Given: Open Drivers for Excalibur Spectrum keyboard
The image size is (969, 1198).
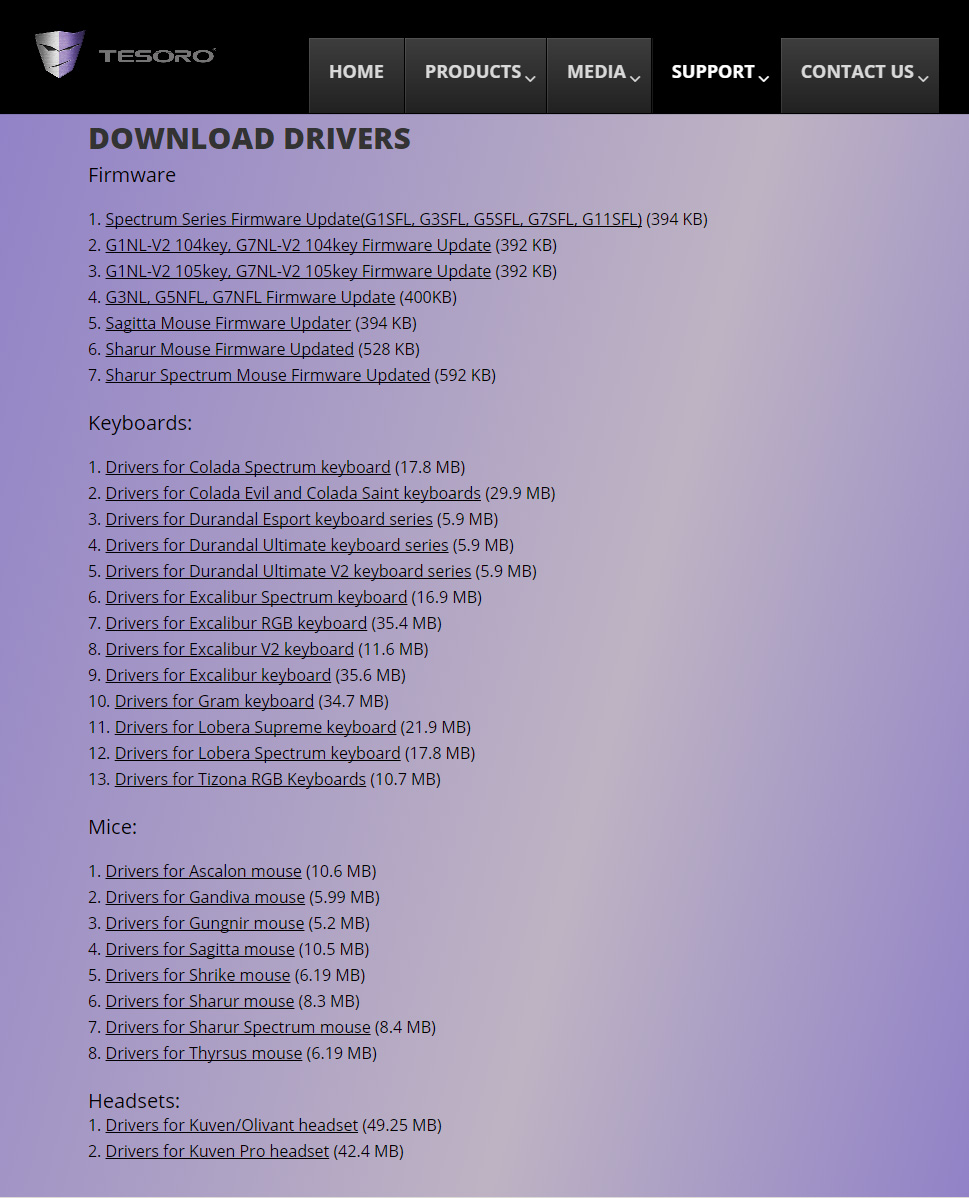Looking at the screenshot, I should pos(256,597).
